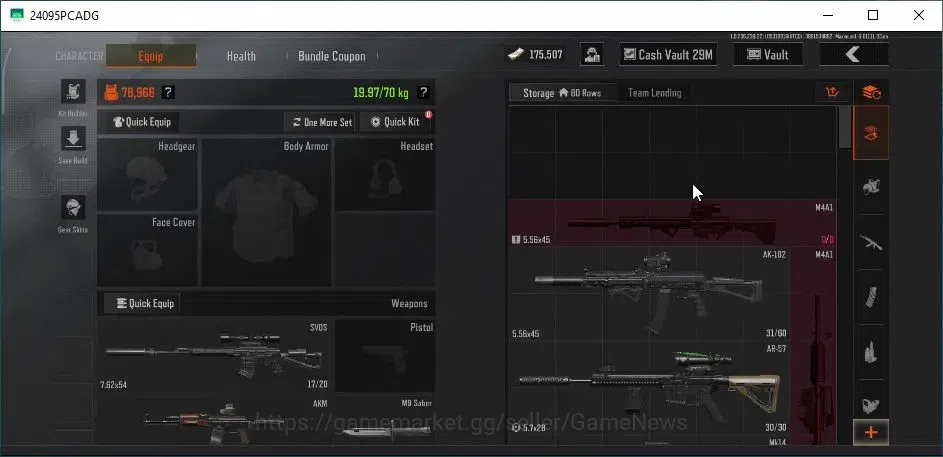943x457 pixels.
Task: Click the 5.56x45 label under AK-102
Action: 526,333
